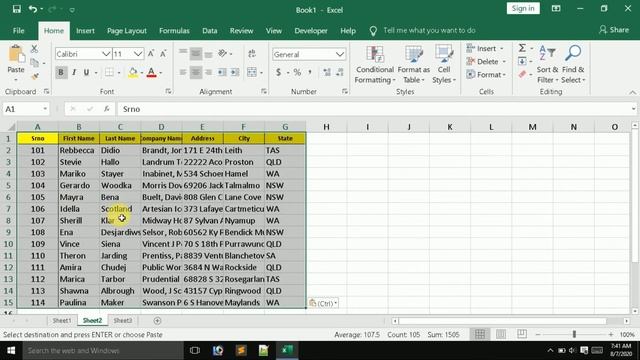Switch to Page Break Preview in status bar
Viewport: 640px width, 360px height.
coord(522,334)
